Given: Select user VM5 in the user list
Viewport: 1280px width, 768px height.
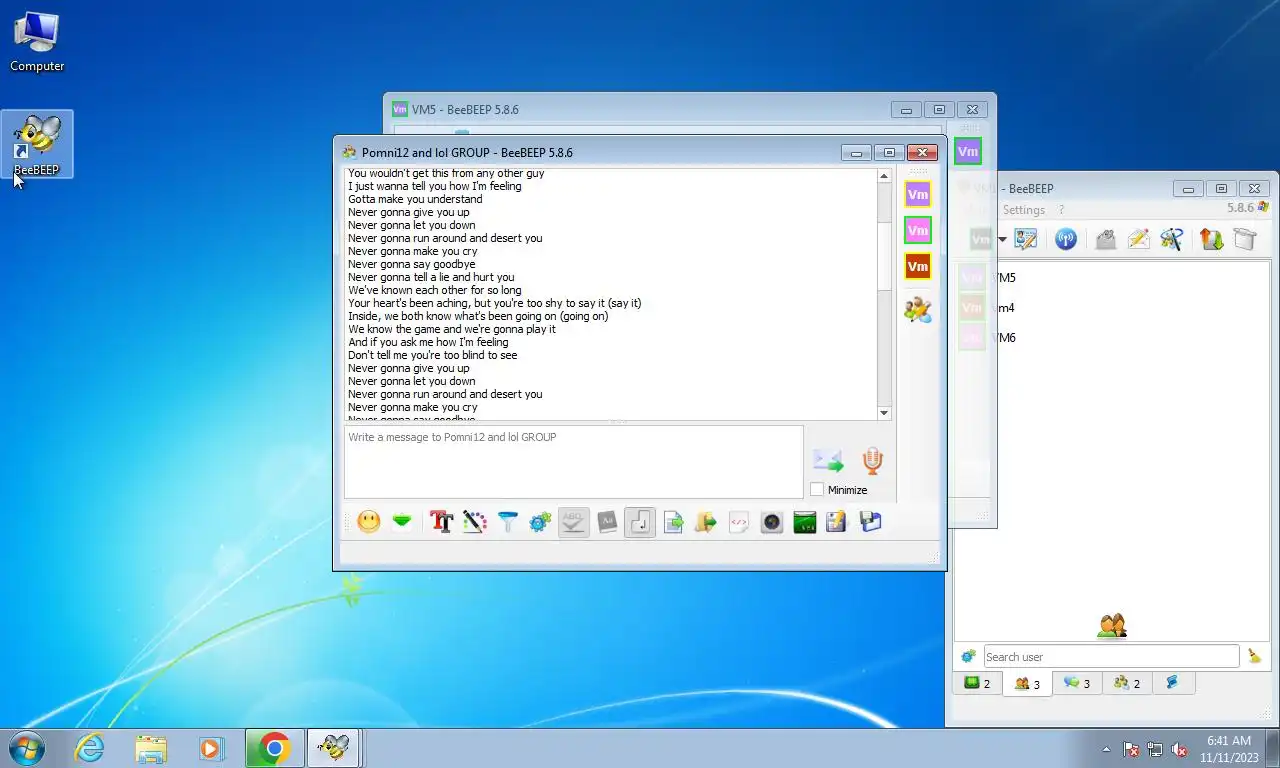Looking at the screenshot, I should pyautogui.click(x=1112, y=278).
